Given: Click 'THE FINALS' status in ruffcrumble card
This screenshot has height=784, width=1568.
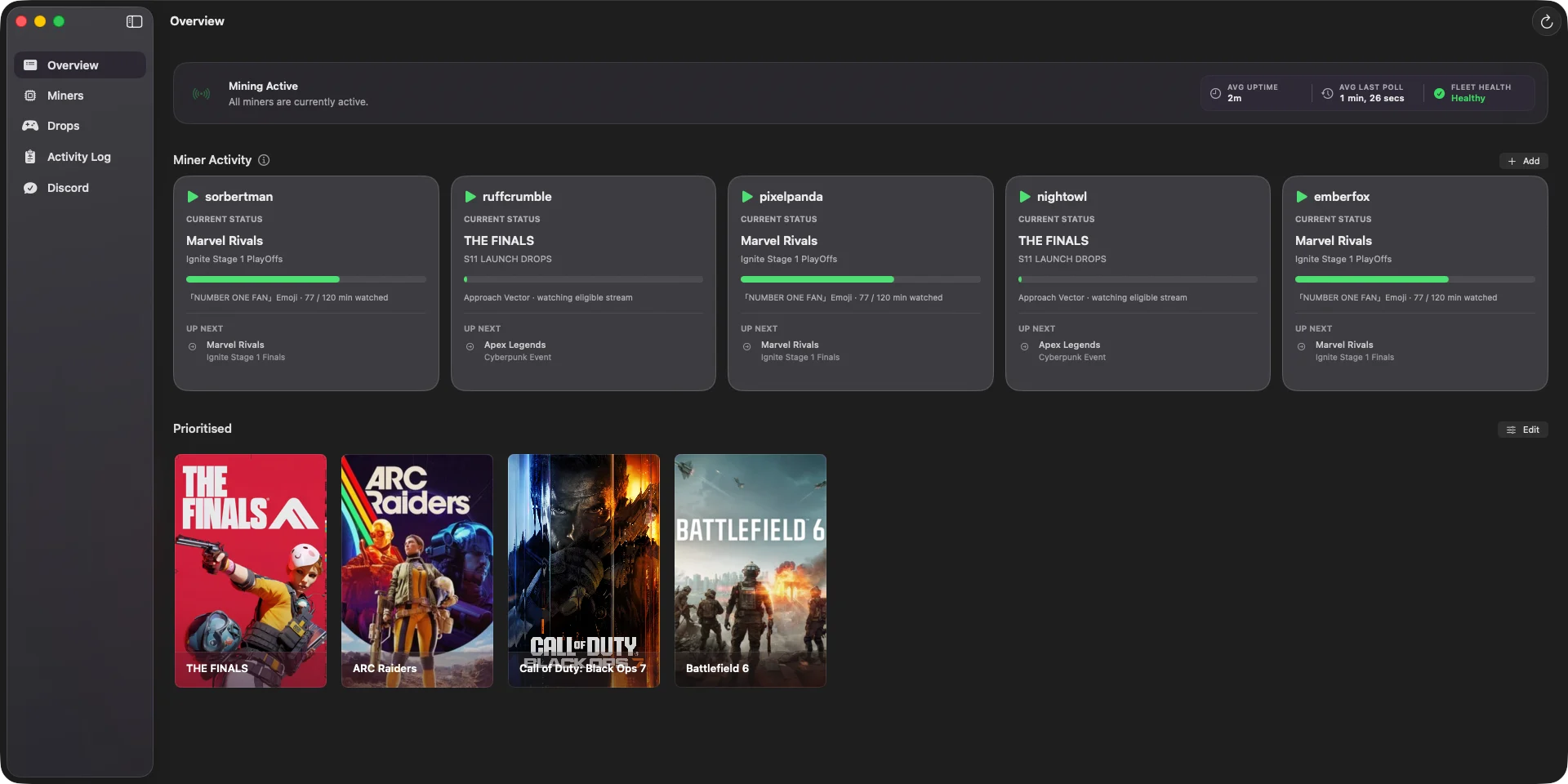Looking at the screenshot, I should (x=499, y=241).
